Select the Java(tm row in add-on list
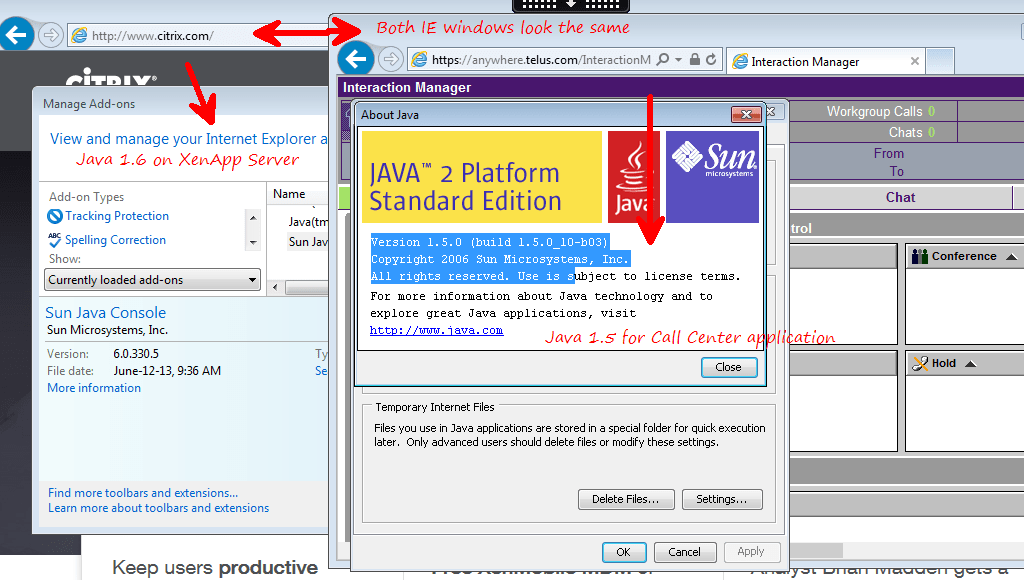The width and height of the screenshot is (1024, 580). [x=308, y=222]
